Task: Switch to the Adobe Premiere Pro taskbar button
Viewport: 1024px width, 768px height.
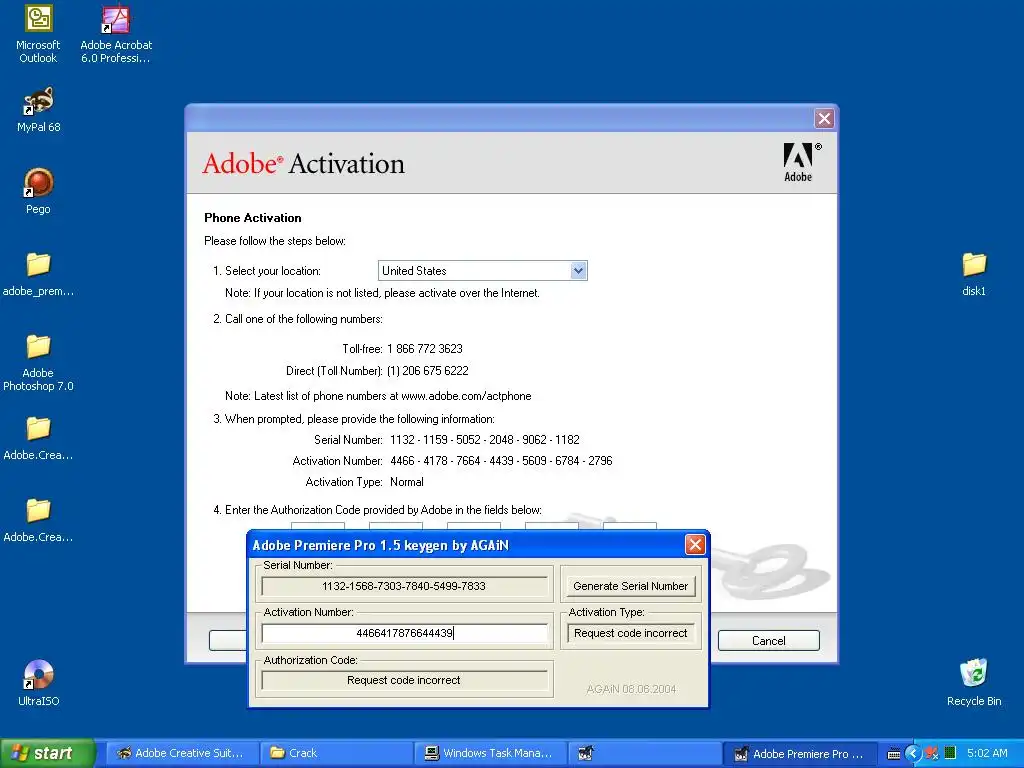Action: 799,753
